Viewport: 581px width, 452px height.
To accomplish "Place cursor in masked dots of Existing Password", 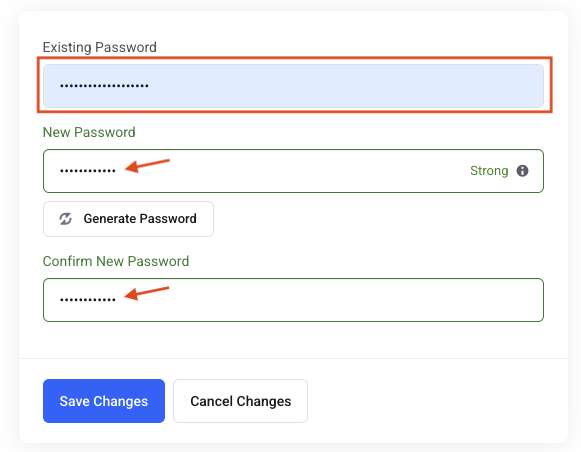I will click(104, 86).
